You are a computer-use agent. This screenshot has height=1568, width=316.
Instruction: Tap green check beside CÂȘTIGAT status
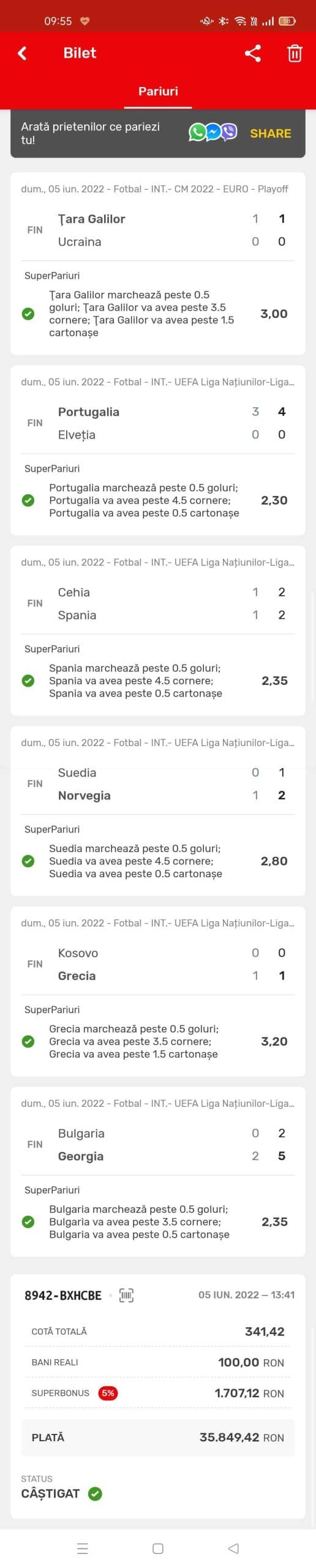tap(95, 1493)
